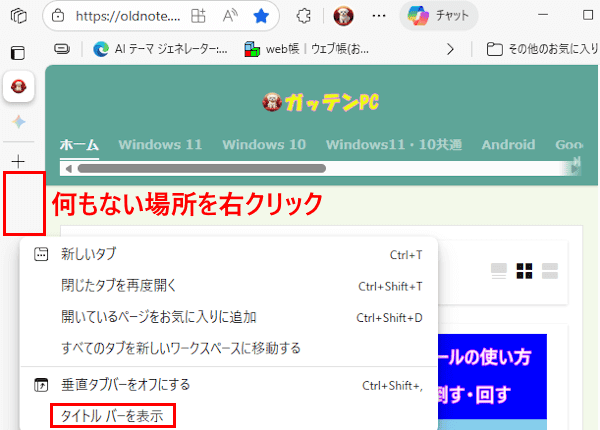The width and height of the screenshot is (600, 430).
Task: Activate the Read aloud icon
Action: [230, 16]
